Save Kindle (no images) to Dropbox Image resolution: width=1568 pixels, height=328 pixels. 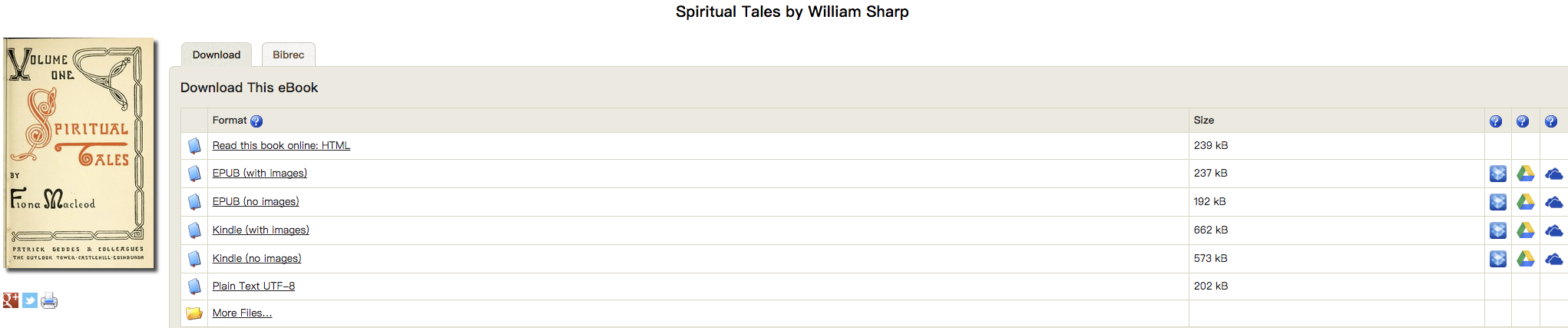coord(1497,259)
